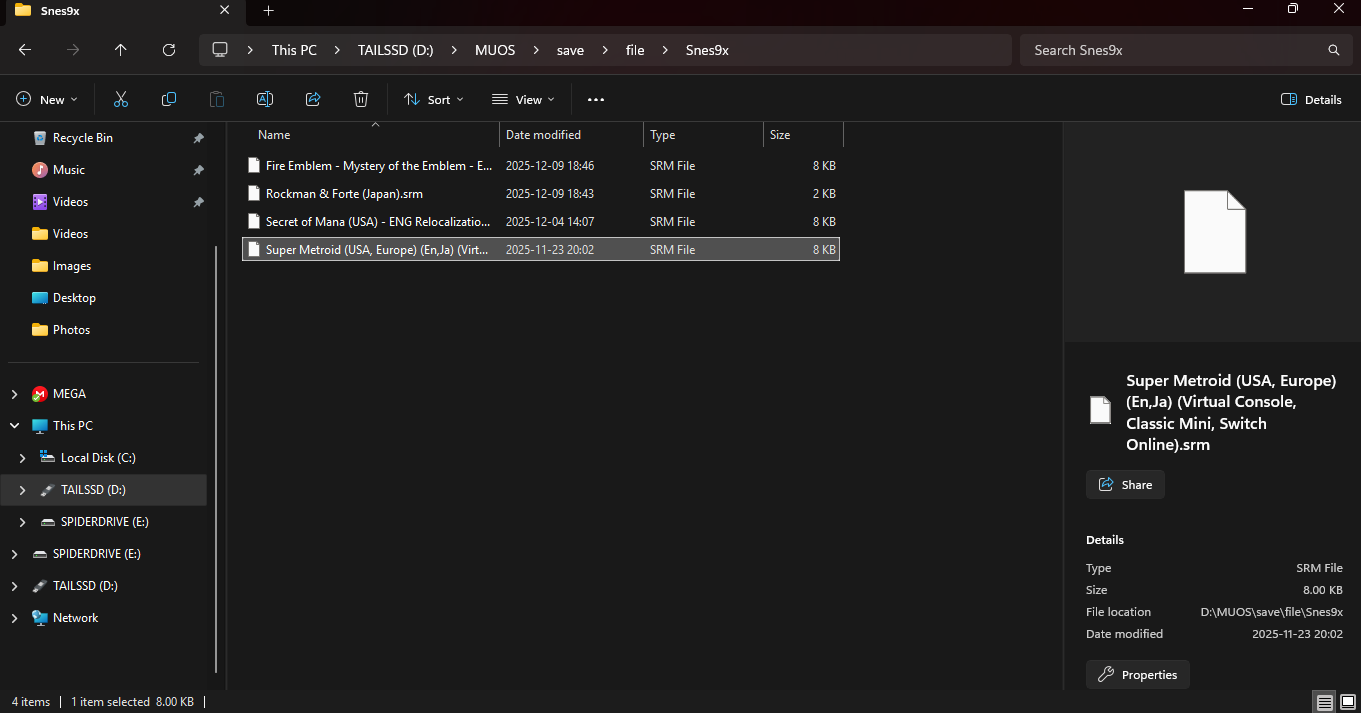This screenshot has height=713, width=1361.
Task: Click the Rename icon in toolbar
Action: [x=265, y=99]
